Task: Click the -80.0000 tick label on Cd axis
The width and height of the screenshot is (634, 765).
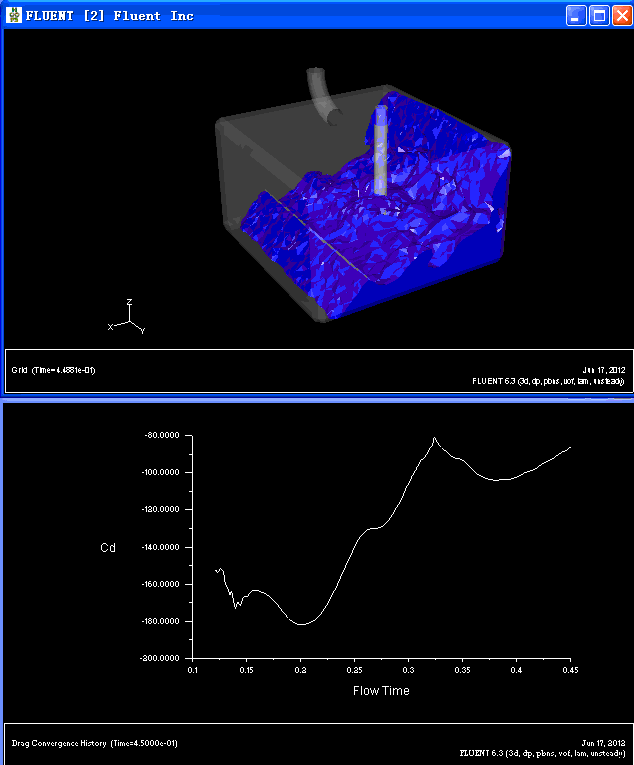Action: (x=162, y=435)
